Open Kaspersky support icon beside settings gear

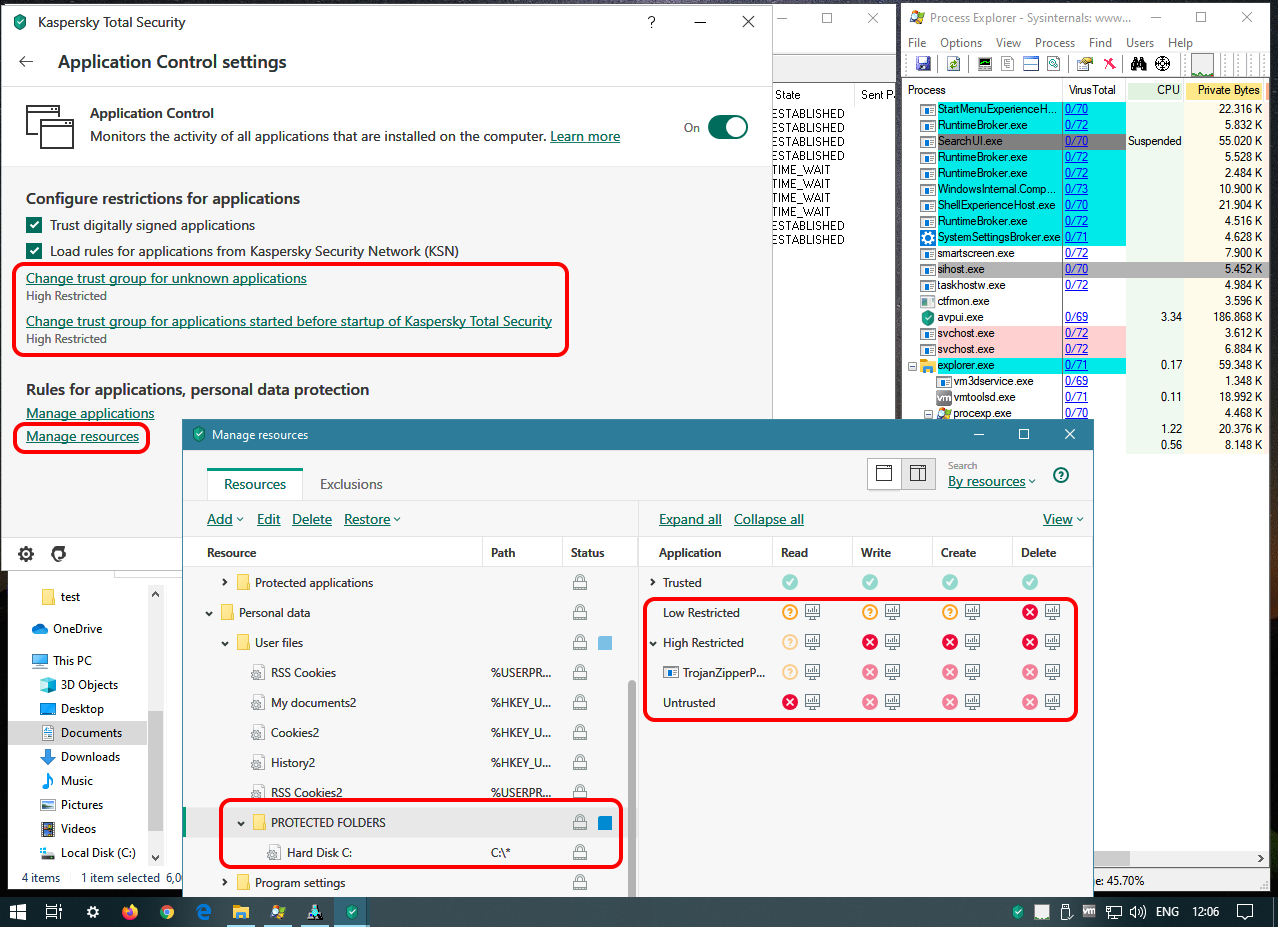[x=59, y=553]
